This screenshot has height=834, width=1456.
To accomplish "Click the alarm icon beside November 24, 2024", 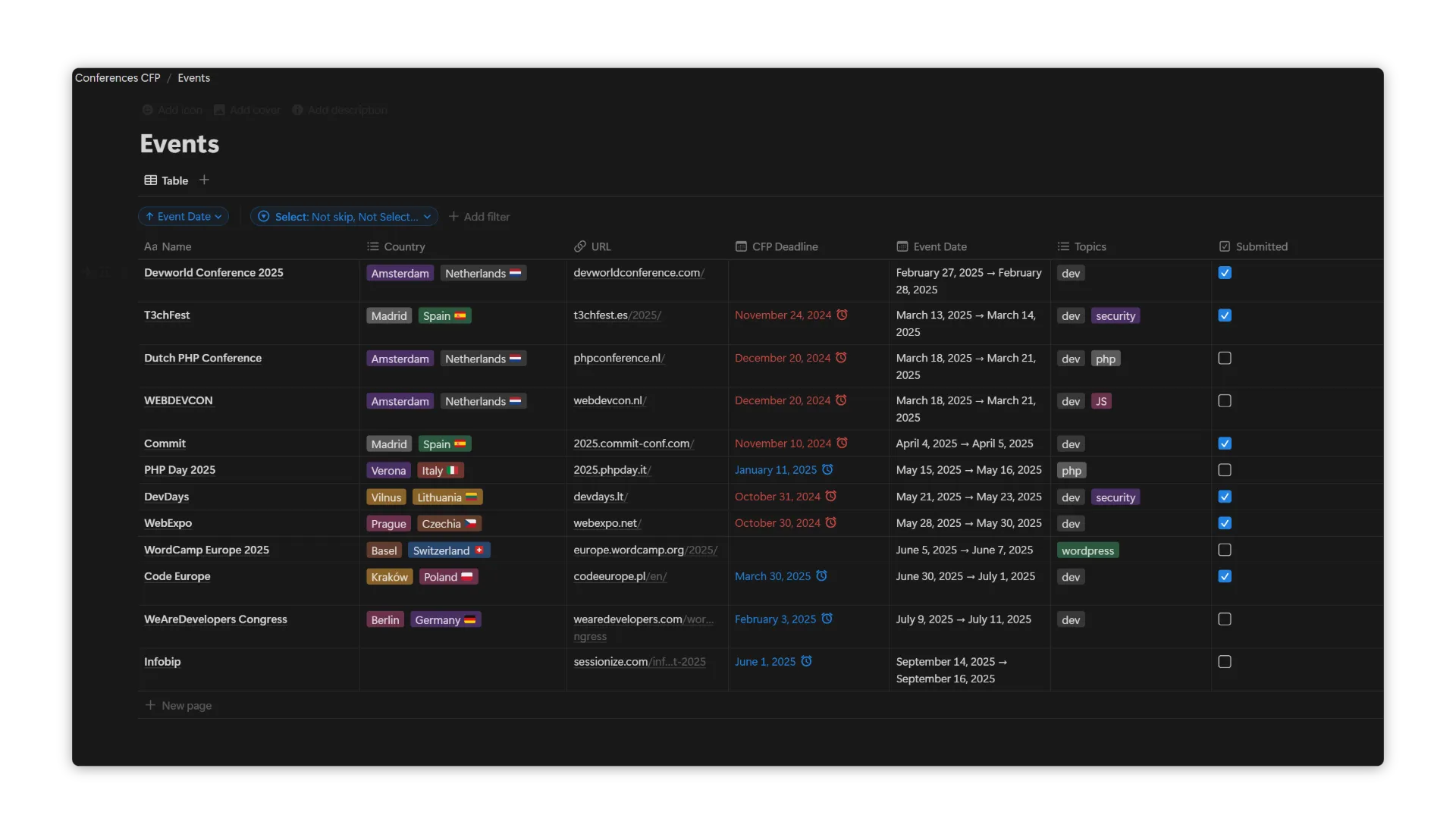I will click(x=842, y=315).
